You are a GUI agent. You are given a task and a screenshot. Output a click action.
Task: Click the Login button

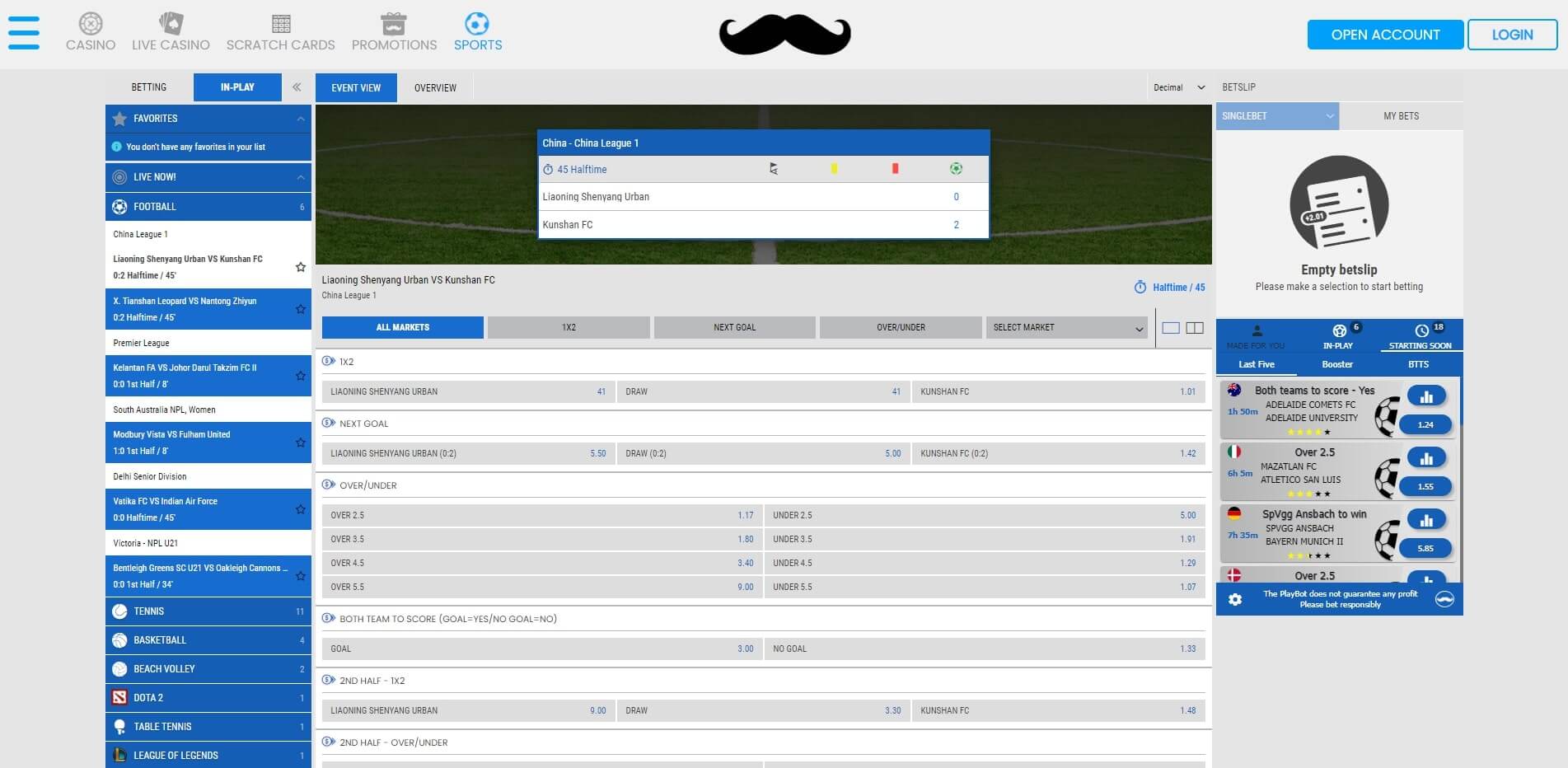(x=1512, y=35)
